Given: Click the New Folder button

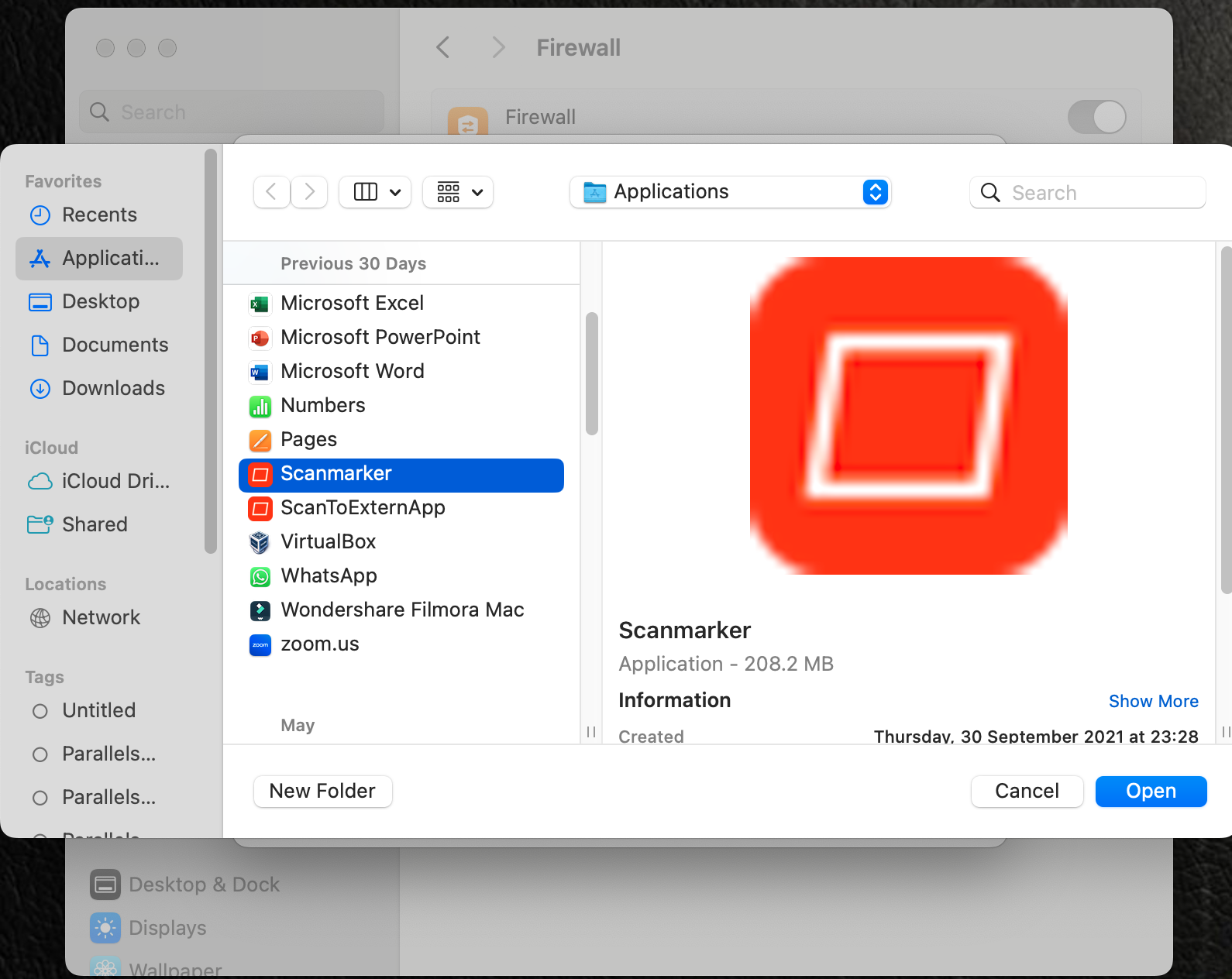Looking at the screenshot, I should (322, 792).
